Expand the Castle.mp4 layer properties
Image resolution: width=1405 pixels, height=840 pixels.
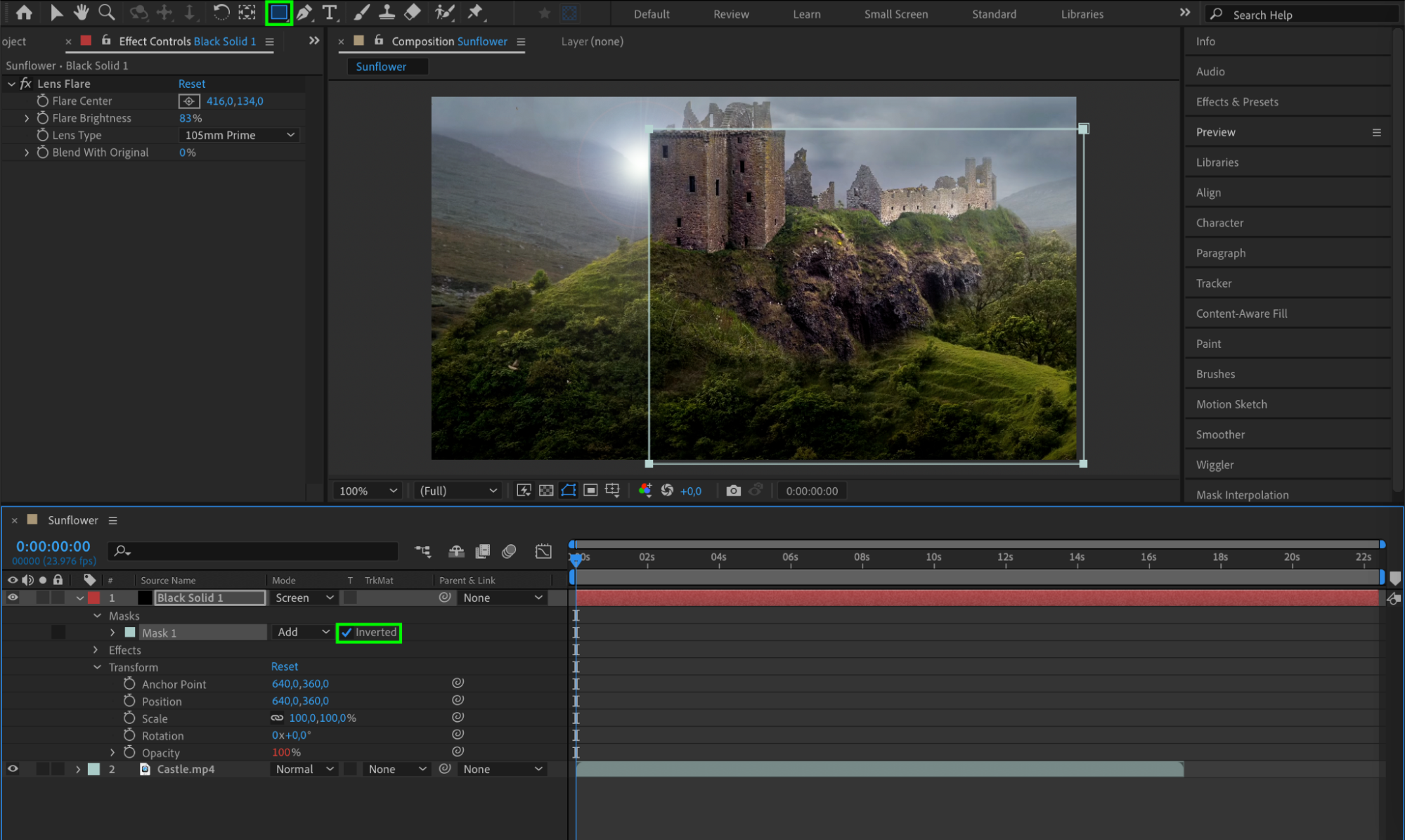[78, 769]
